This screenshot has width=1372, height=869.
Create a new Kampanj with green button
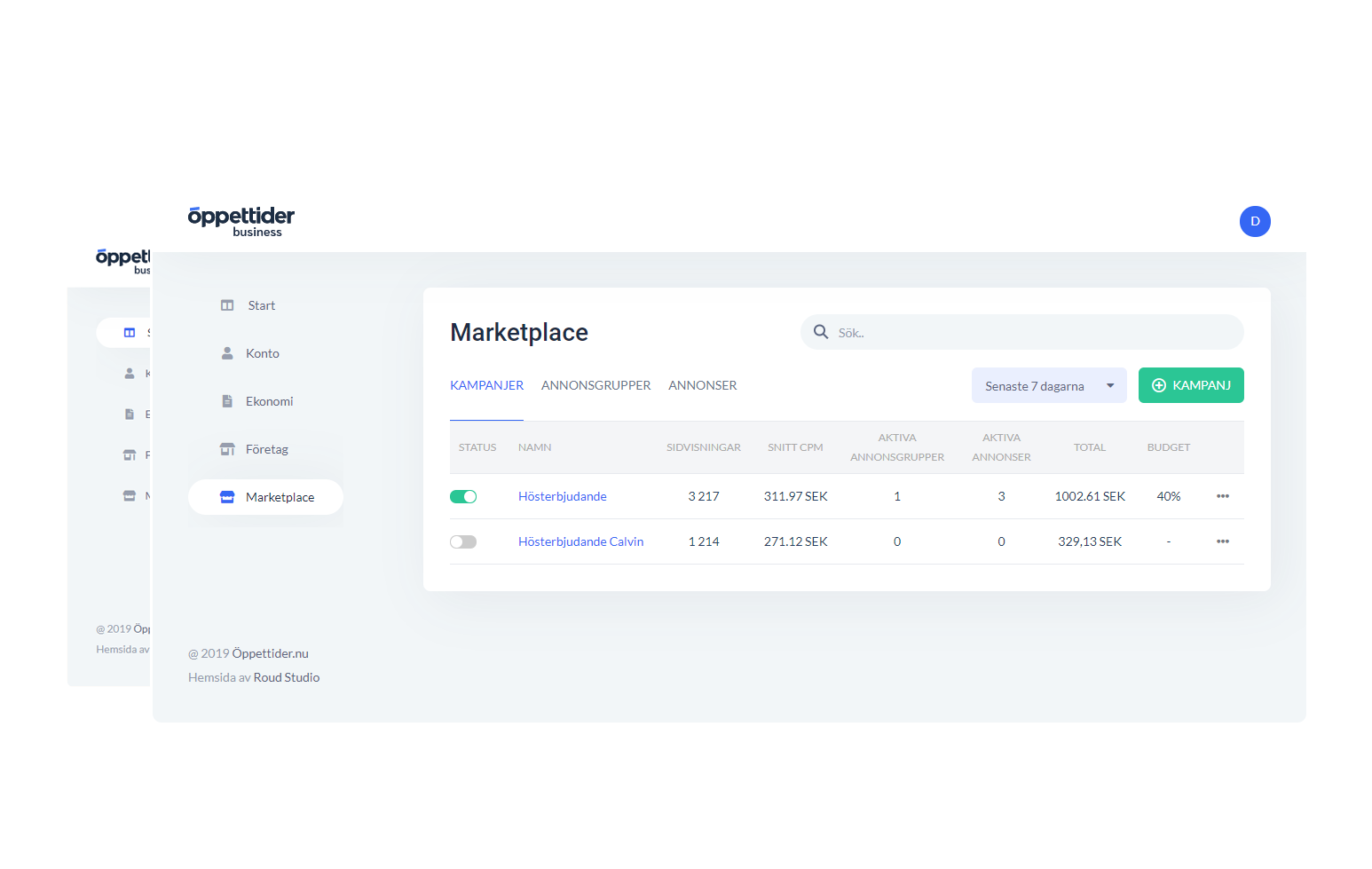coord(1190,385)
